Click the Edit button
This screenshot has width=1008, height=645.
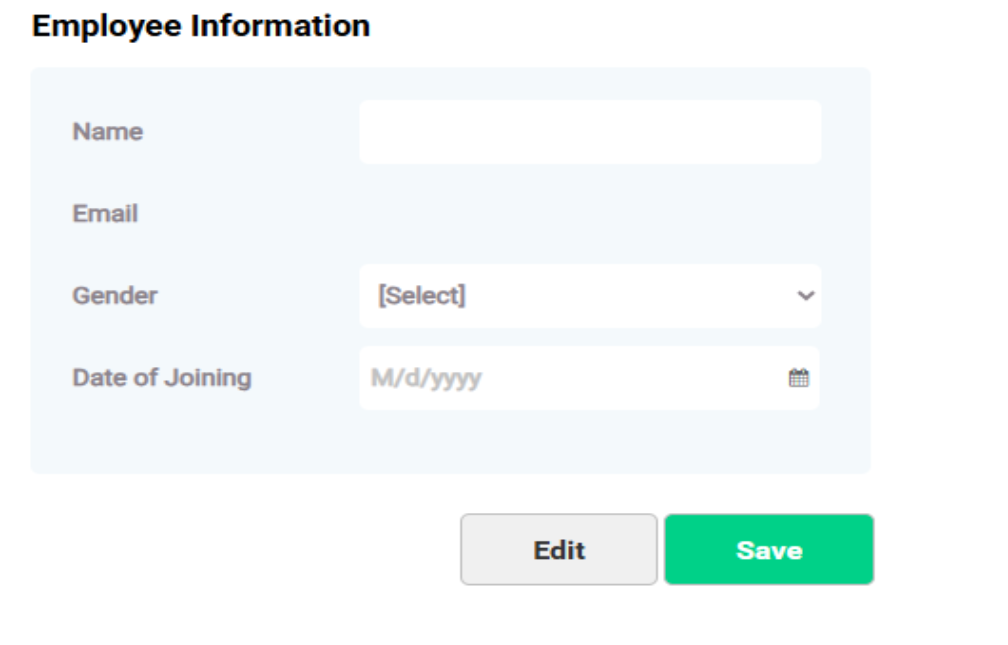click(559, 549)
